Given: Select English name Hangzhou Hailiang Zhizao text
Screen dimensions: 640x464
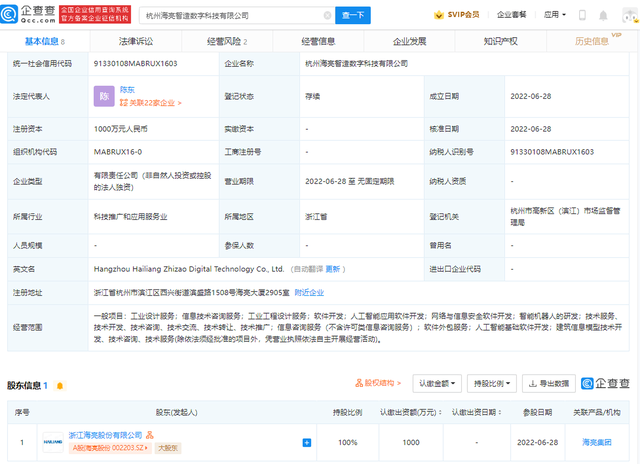Looking at the screenshot, I should point(189,269).
